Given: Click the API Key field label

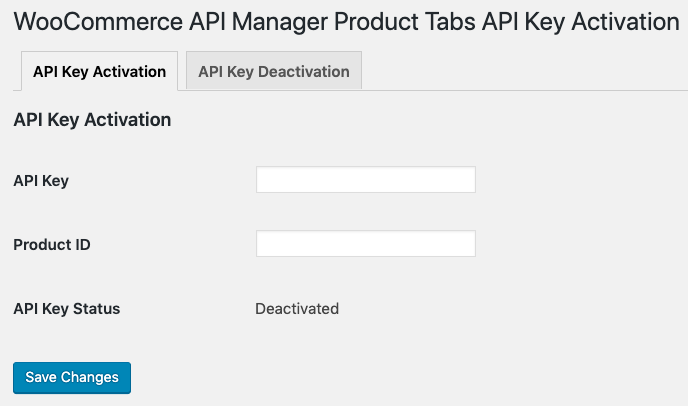Looking at the screenshot, I should pos(41,181).
